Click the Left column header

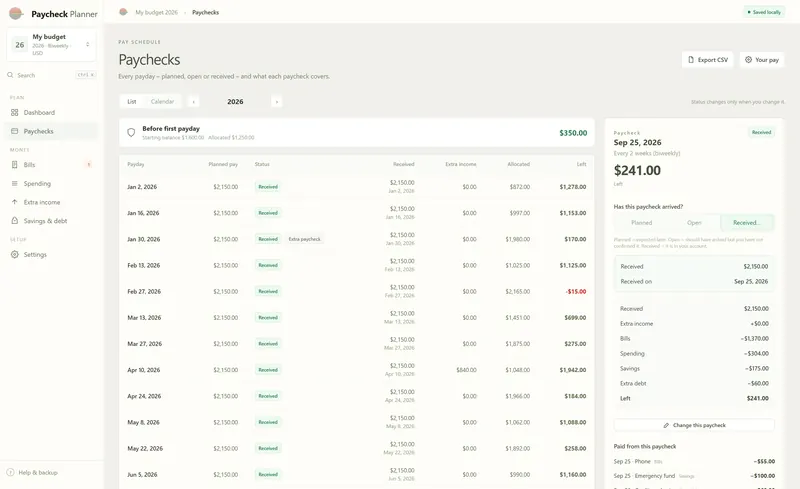pos(581,164)
